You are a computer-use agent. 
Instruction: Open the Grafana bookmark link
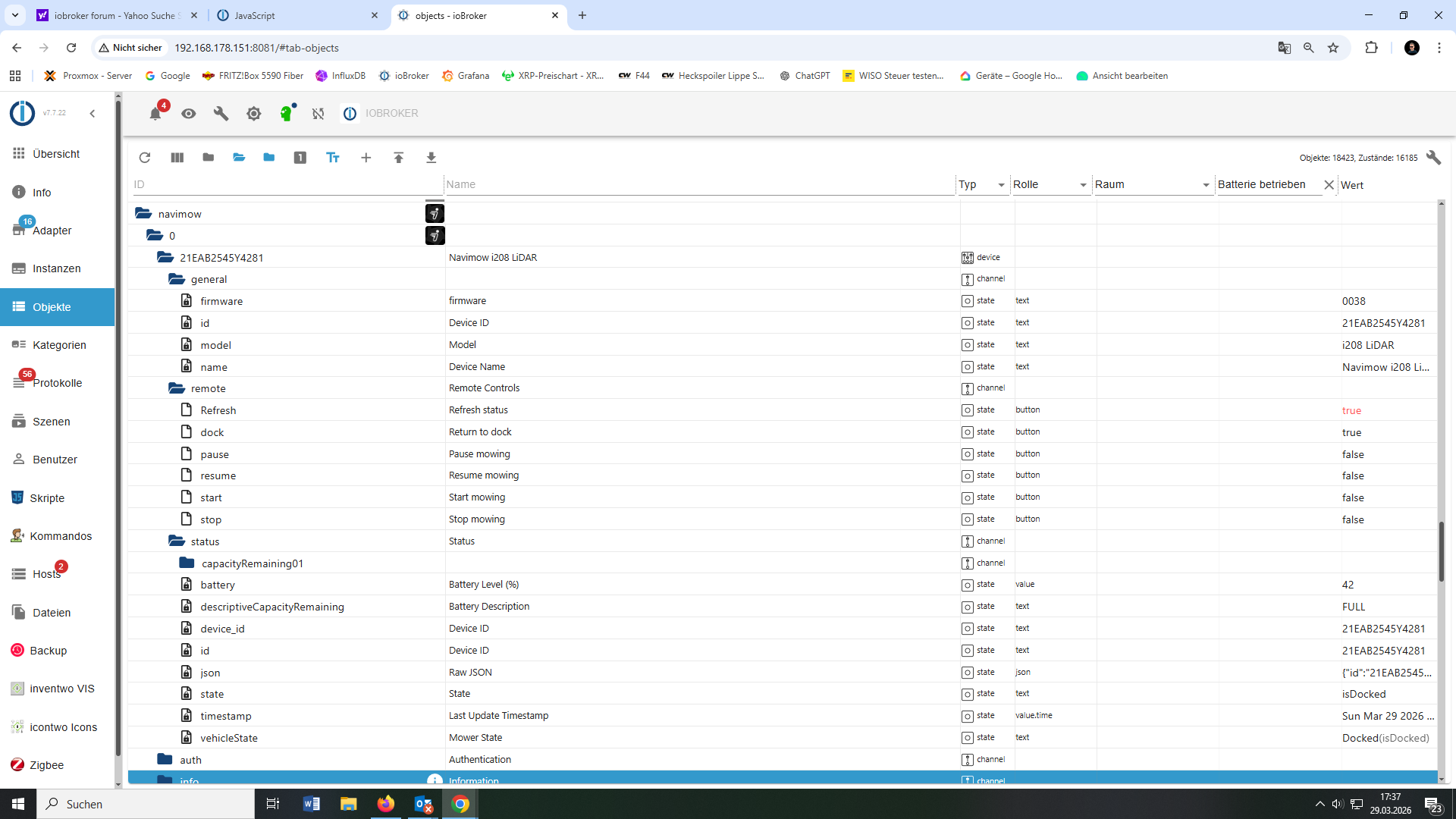466,76
